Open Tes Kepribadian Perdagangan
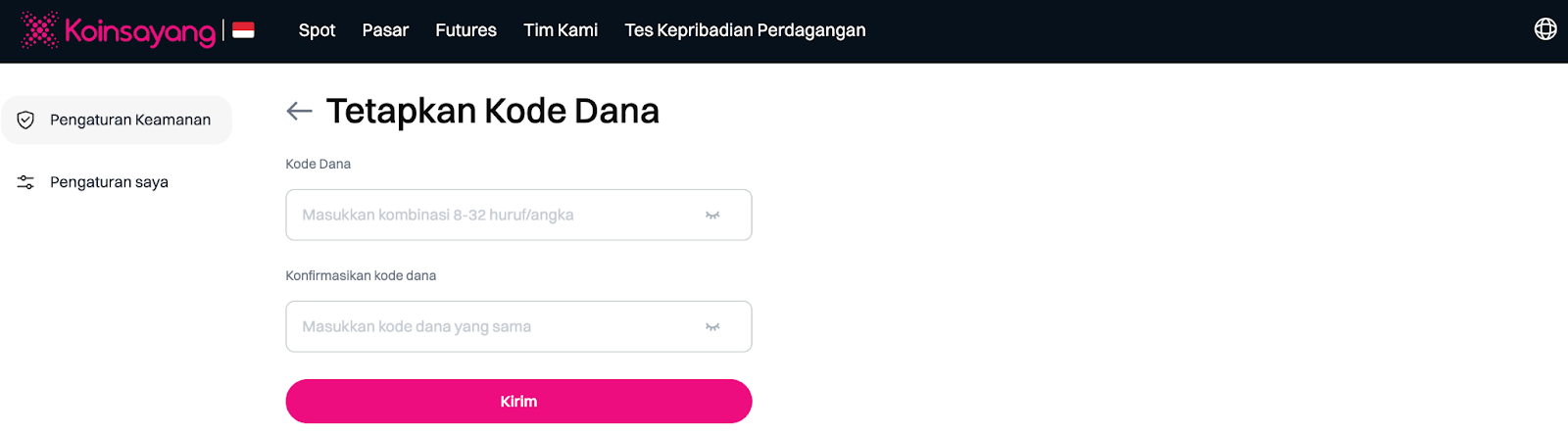The image size is (1568, 435). click(745, 30)
